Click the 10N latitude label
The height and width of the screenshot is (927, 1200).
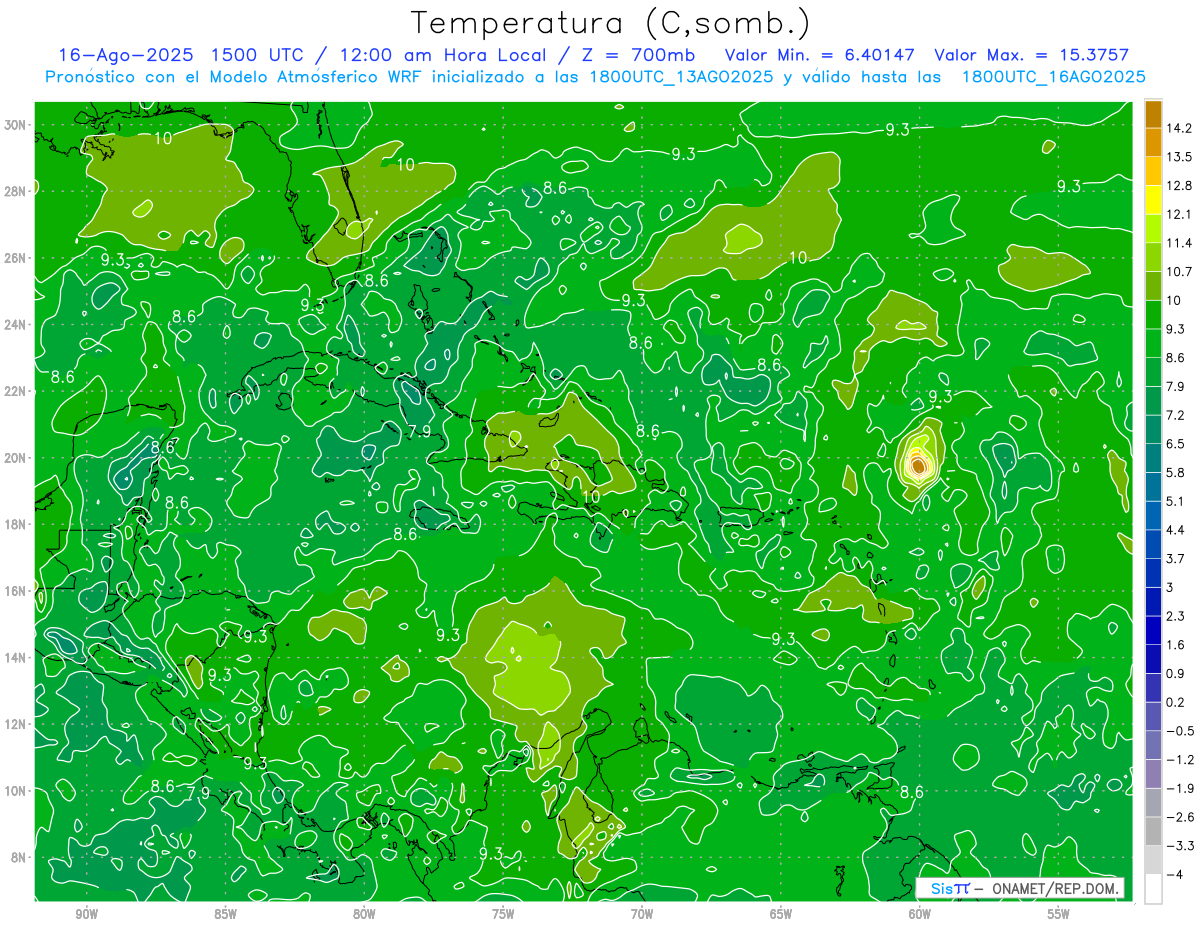(x=17, y=790)
